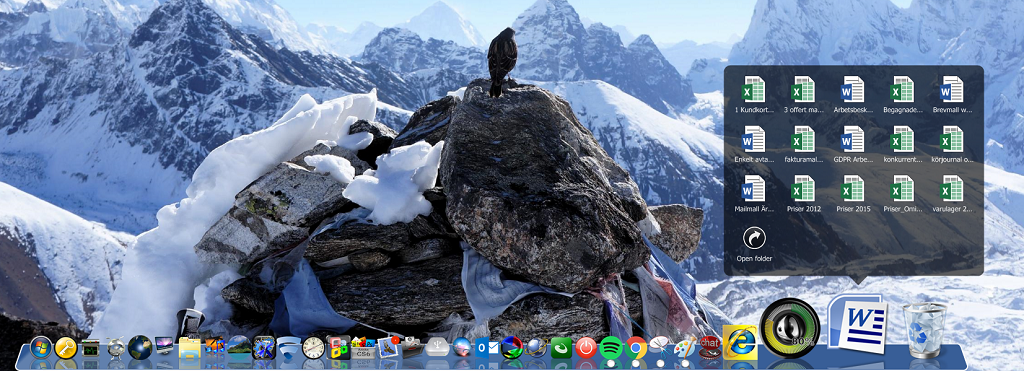Open the analog clock dock icon

(x=313, y=347)
